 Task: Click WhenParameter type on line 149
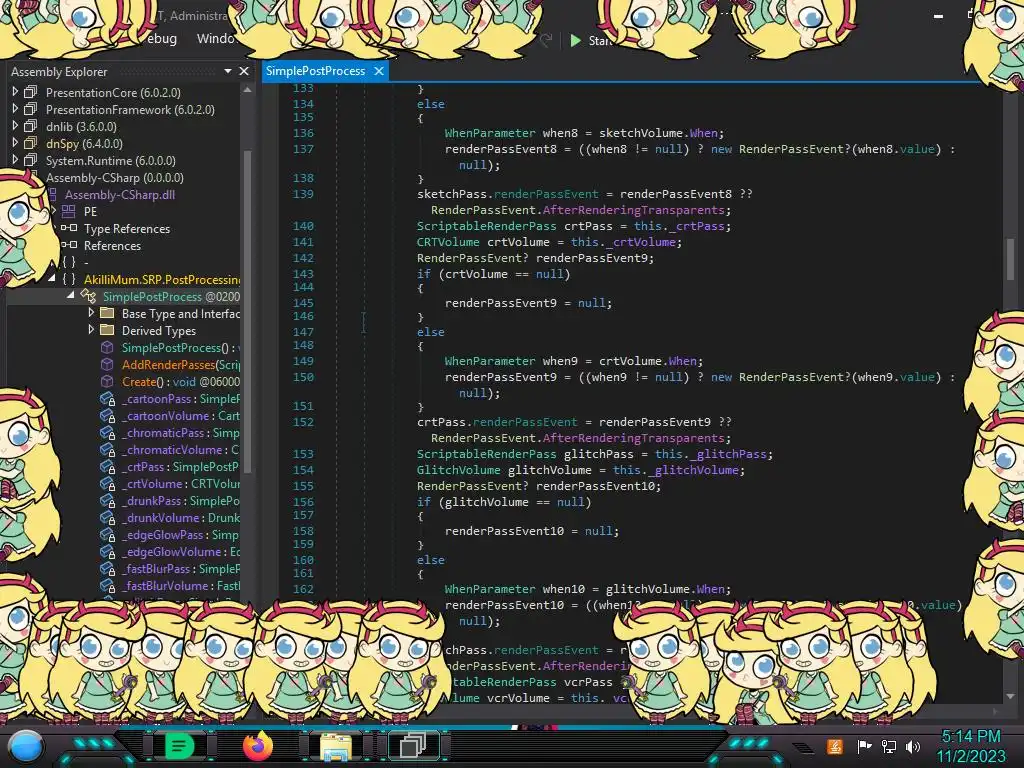[x=490, y=361]
